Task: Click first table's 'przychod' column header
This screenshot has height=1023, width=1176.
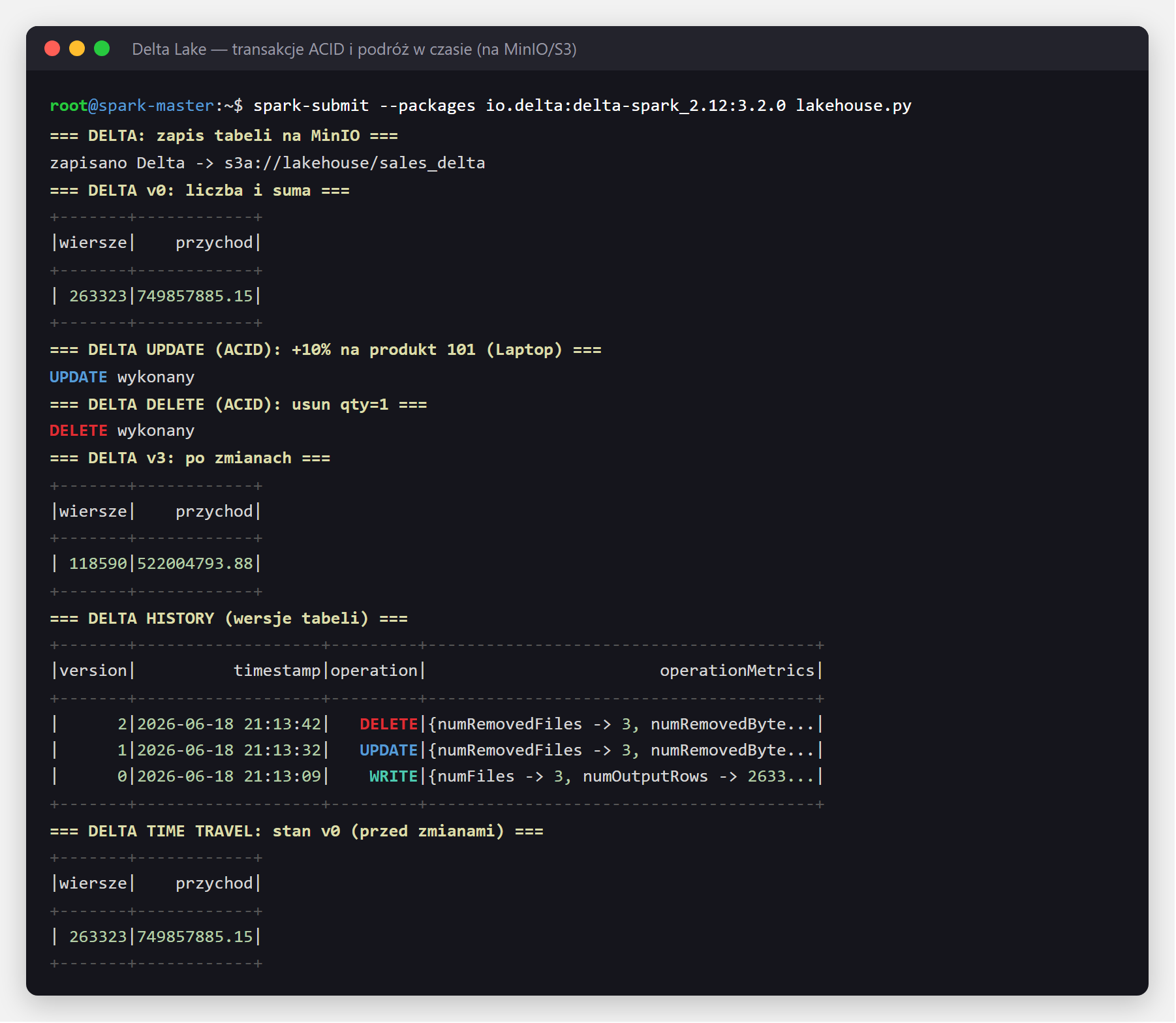Action: click(214, 243)
